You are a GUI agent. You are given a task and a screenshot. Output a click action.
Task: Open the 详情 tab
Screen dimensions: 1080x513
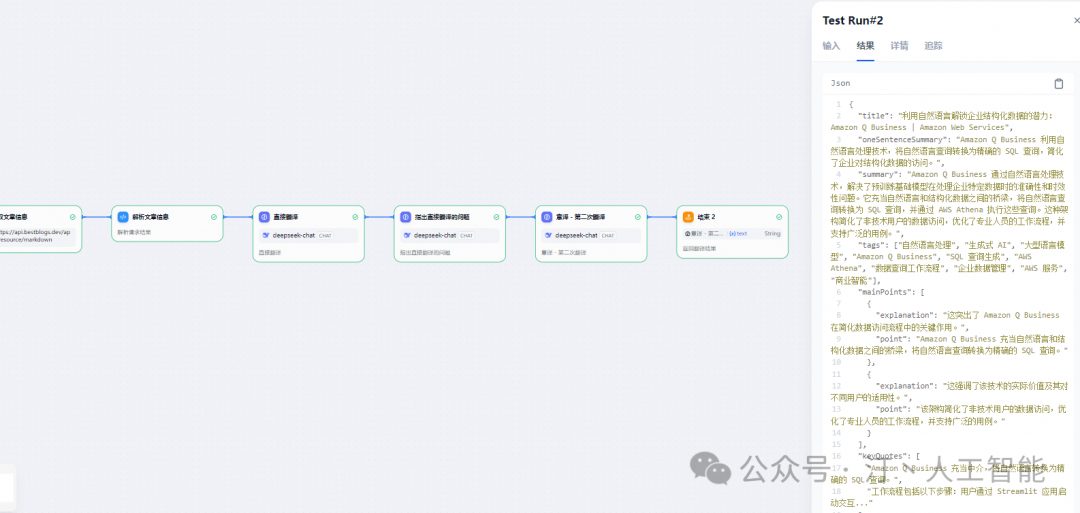click(899, 46)
